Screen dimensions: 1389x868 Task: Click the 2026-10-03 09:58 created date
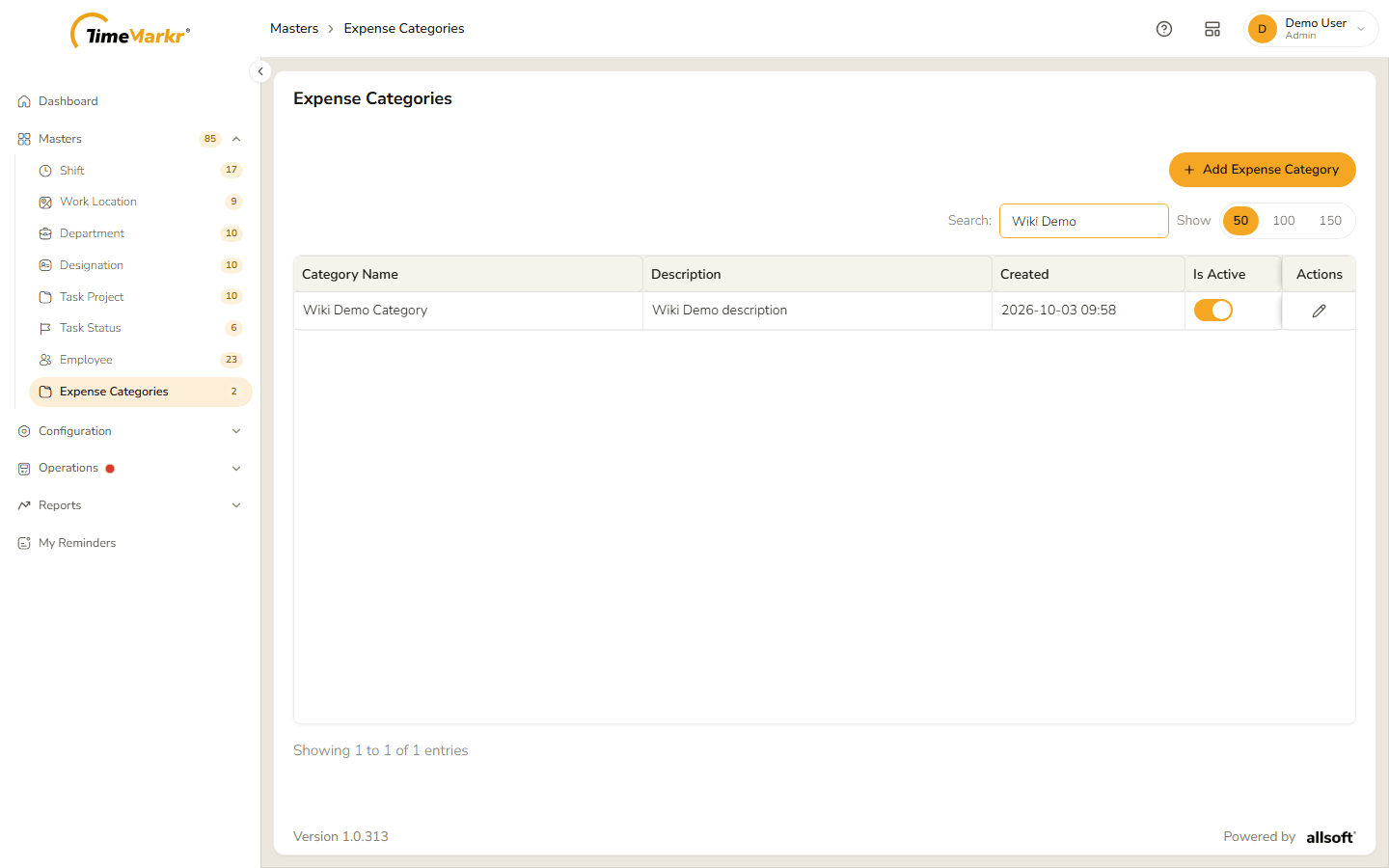pyautogui.click(x=1058, y=311)
